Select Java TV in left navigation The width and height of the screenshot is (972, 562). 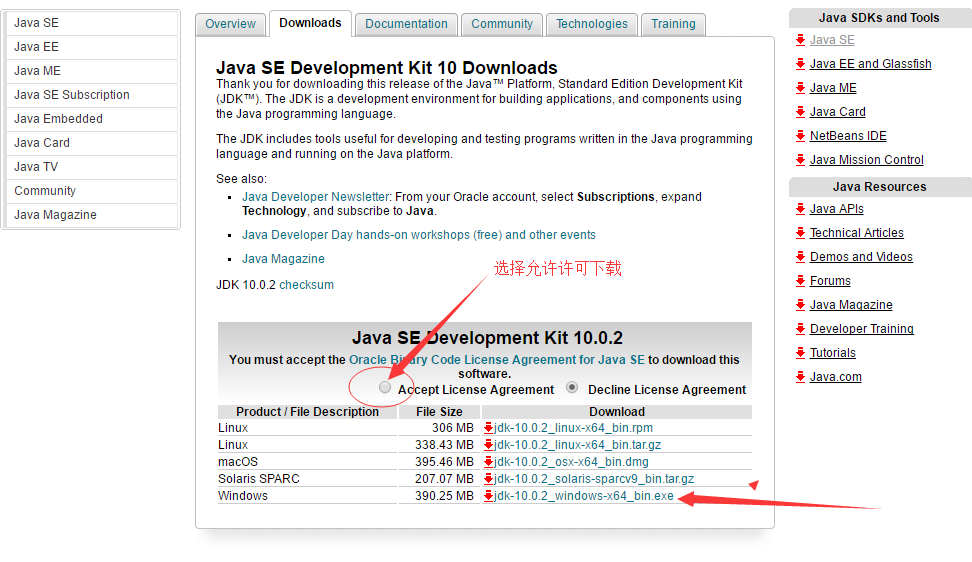[91, 167]
